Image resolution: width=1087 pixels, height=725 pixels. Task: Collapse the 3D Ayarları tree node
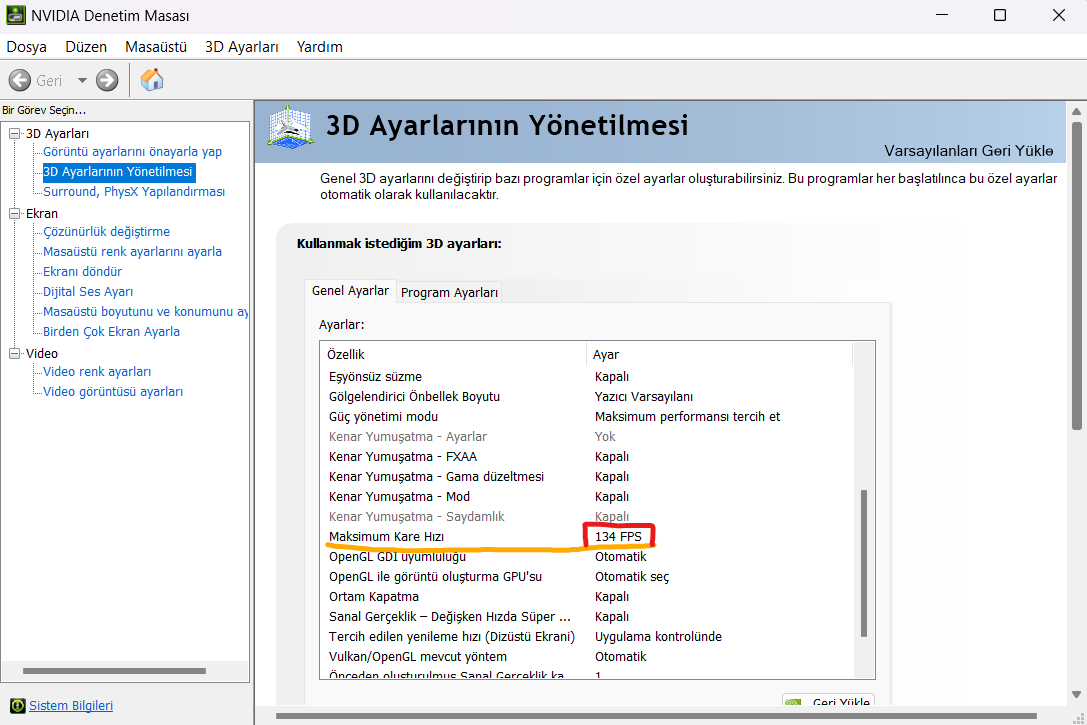(14, 134)
